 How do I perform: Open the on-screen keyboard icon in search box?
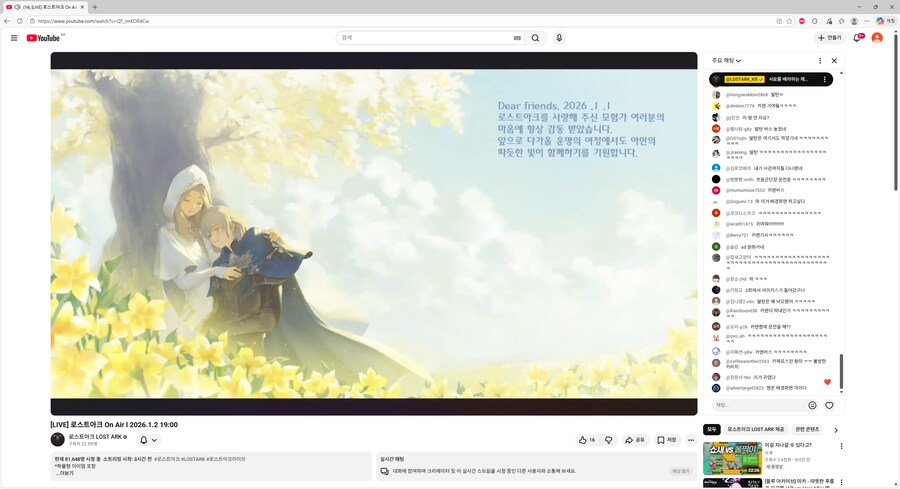coord(517,38)
